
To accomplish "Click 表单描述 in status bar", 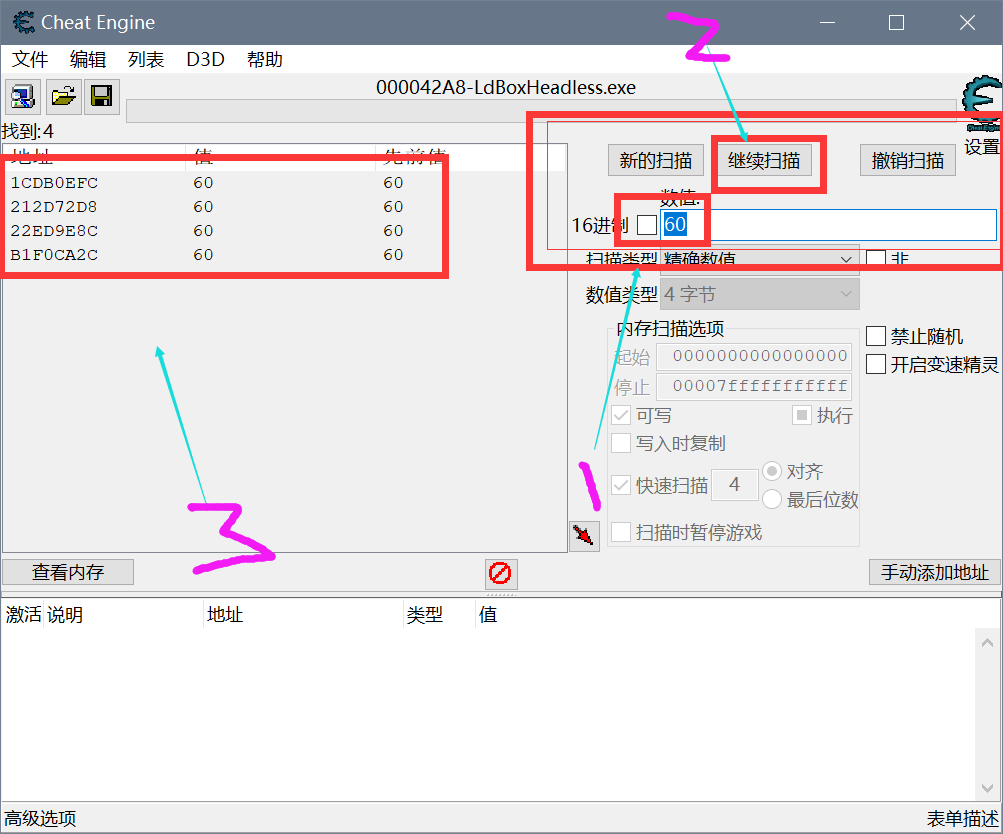I will [963, 819].
